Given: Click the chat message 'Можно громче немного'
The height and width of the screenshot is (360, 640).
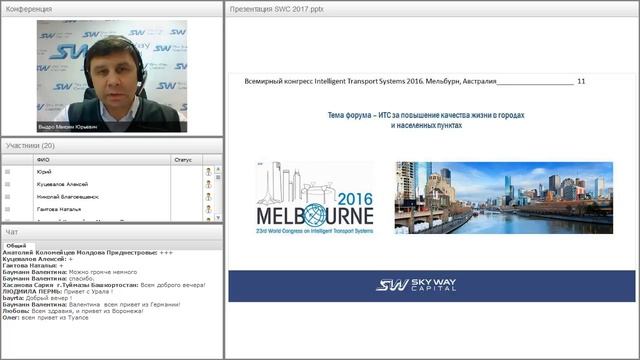Looking at the screenshot, I should (70, 272).
